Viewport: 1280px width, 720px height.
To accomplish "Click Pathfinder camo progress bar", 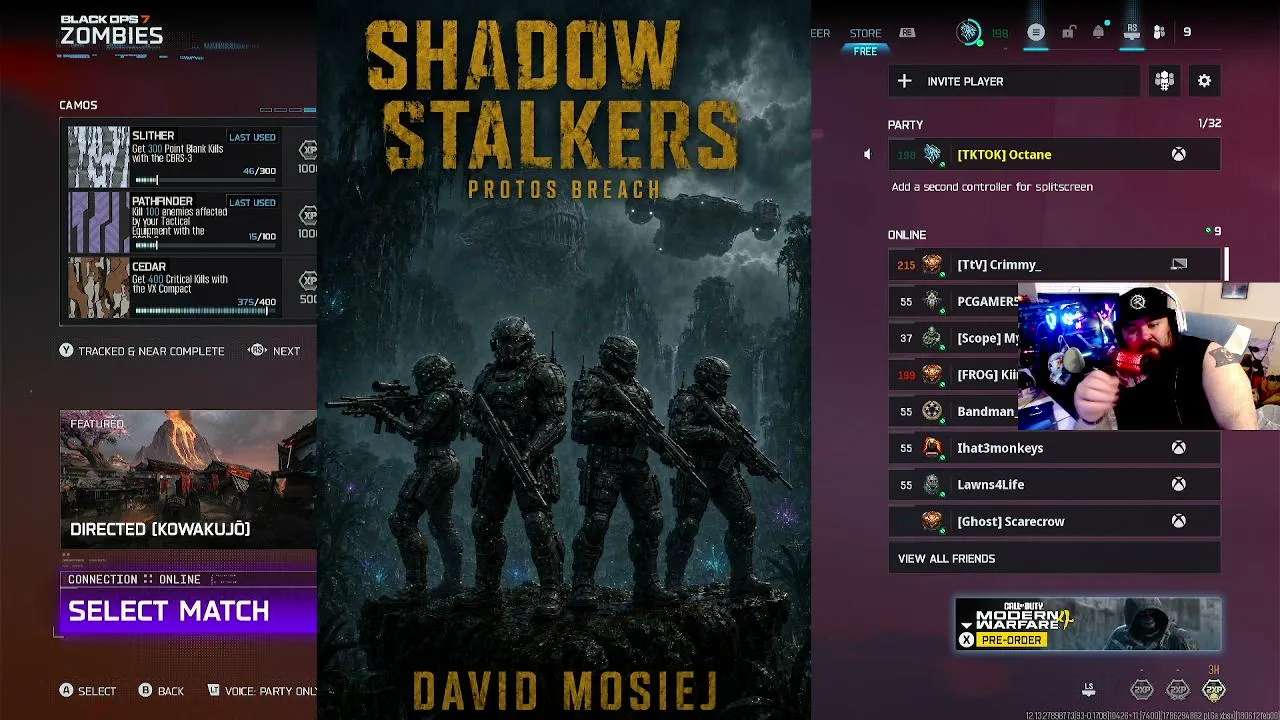I will pyautogui.click(x=205, y=245).
